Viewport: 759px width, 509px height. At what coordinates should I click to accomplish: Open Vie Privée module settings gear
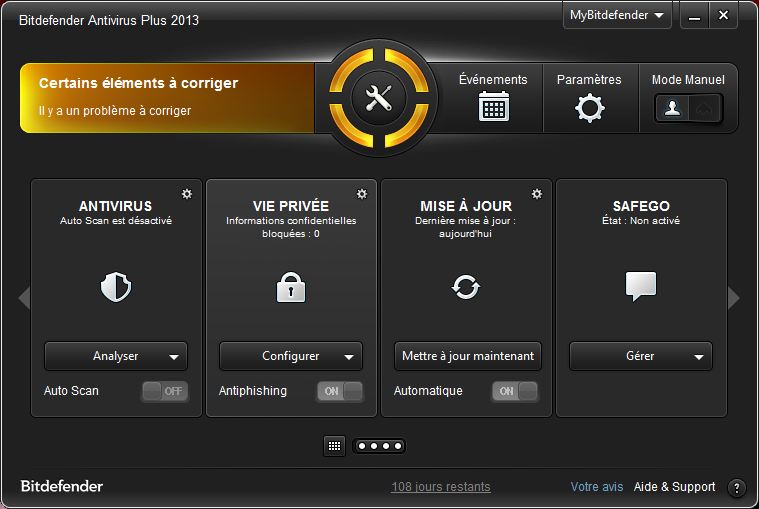pyautogui.click(x=362, y=194)
